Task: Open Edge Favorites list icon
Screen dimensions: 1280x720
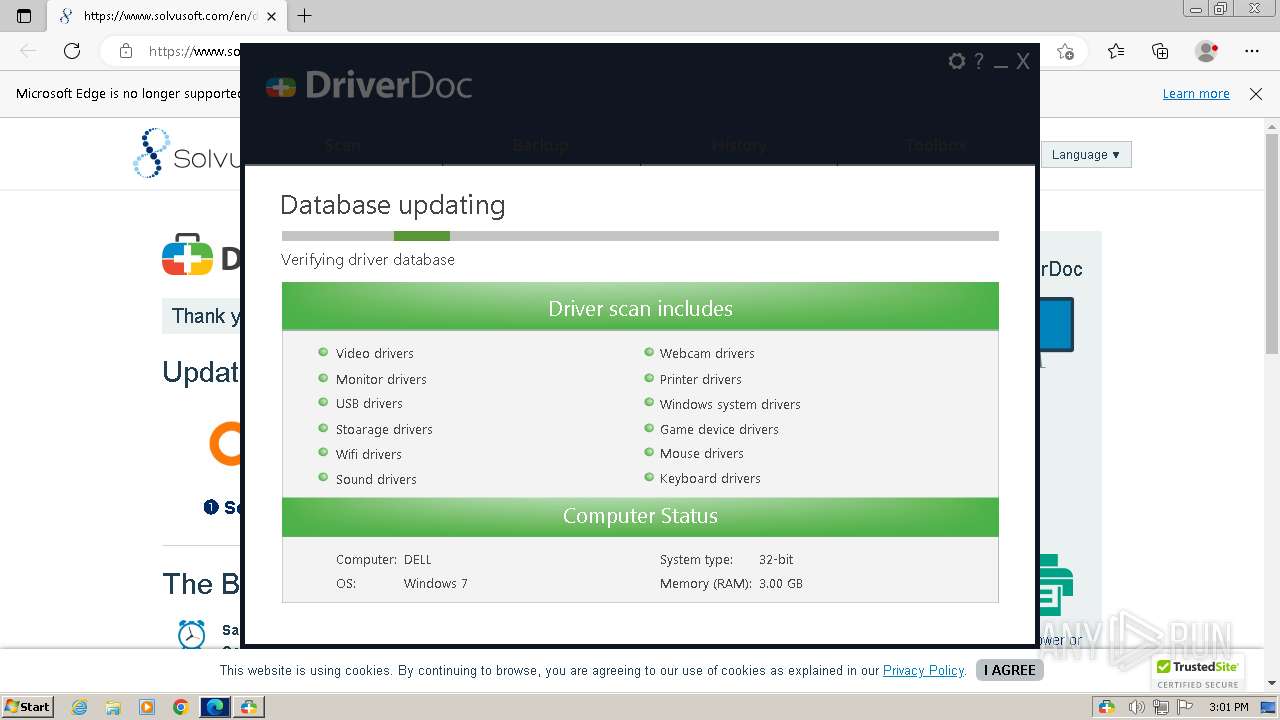Action: 1116,51
